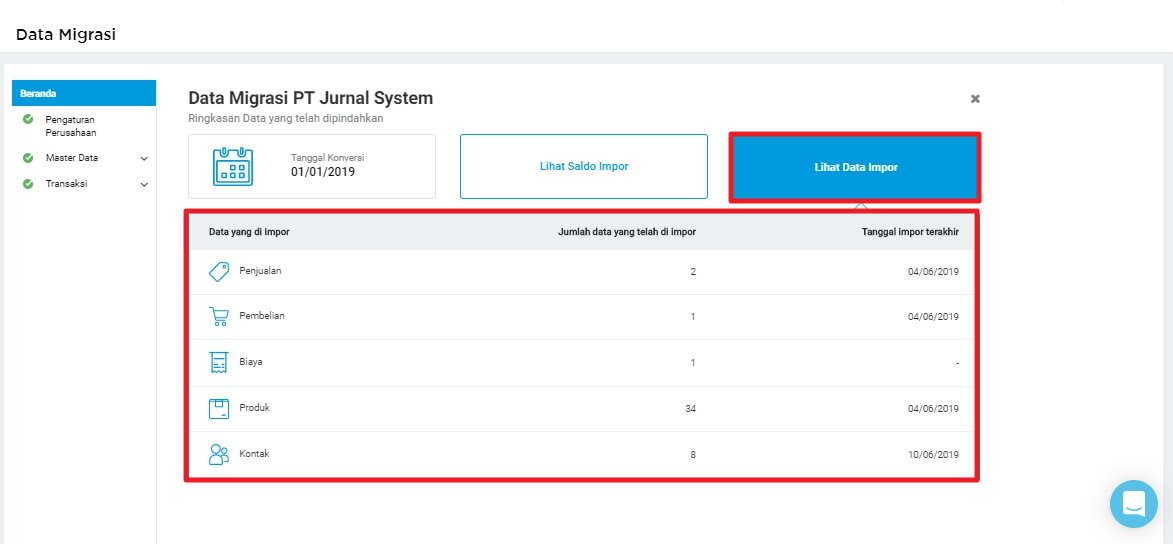
Task: Click the Kontak people icon
Action: click(218, 454)
